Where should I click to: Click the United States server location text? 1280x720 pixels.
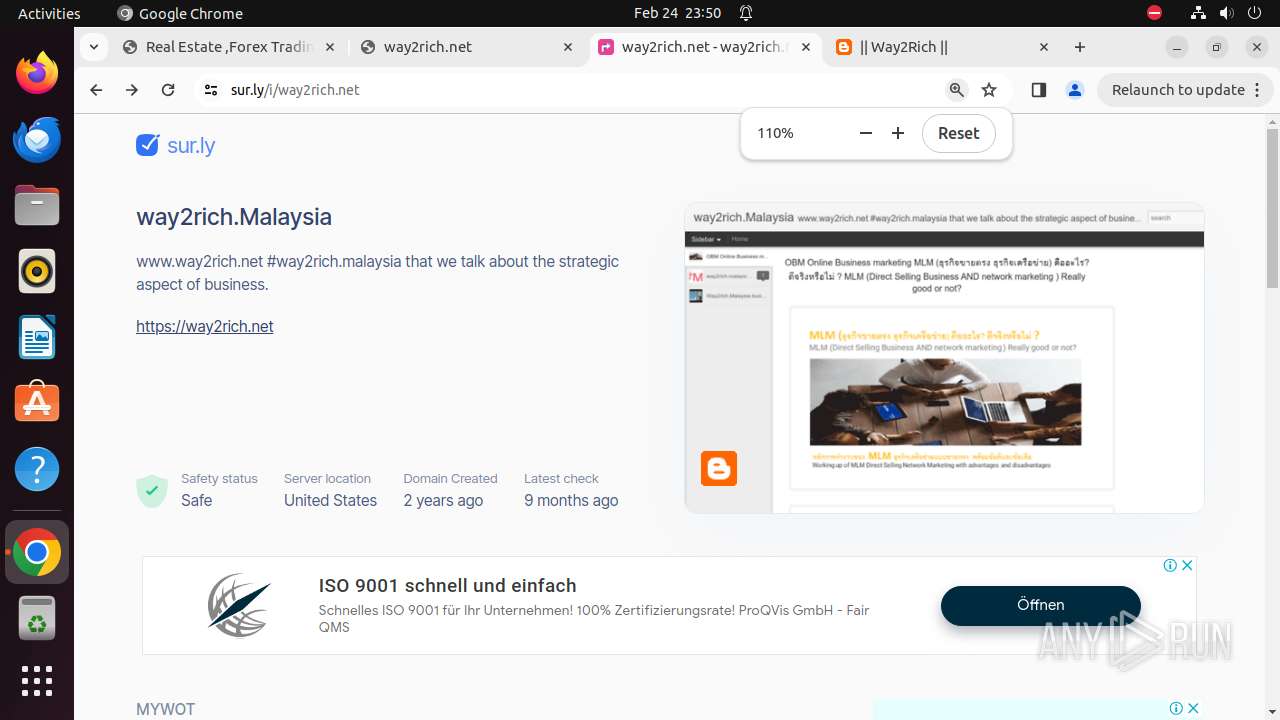[x=330, y=500]
